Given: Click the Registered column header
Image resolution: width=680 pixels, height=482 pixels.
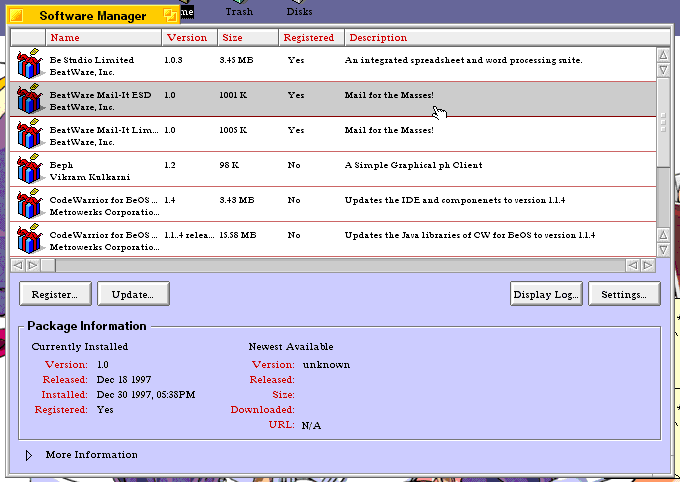Looking at the screenshot, I should 308,38.
